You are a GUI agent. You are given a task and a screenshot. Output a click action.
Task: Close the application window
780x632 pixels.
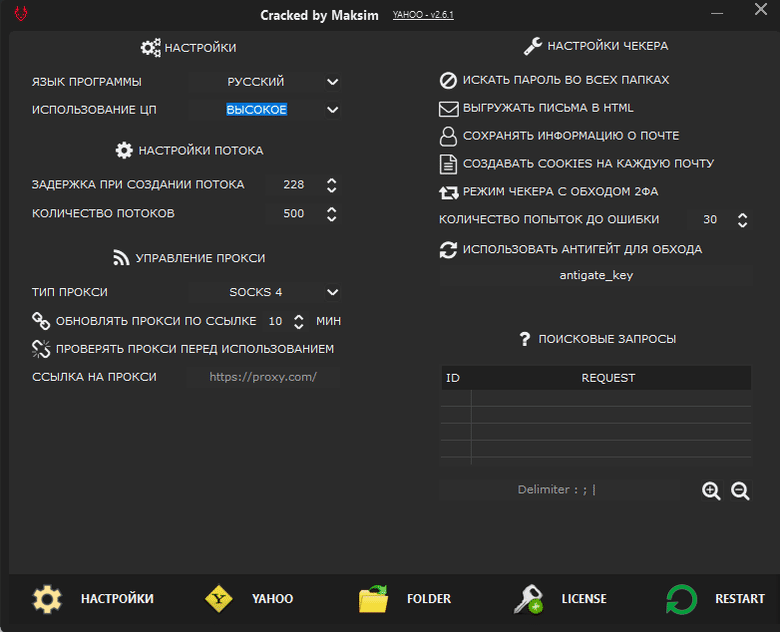(761, 9)
